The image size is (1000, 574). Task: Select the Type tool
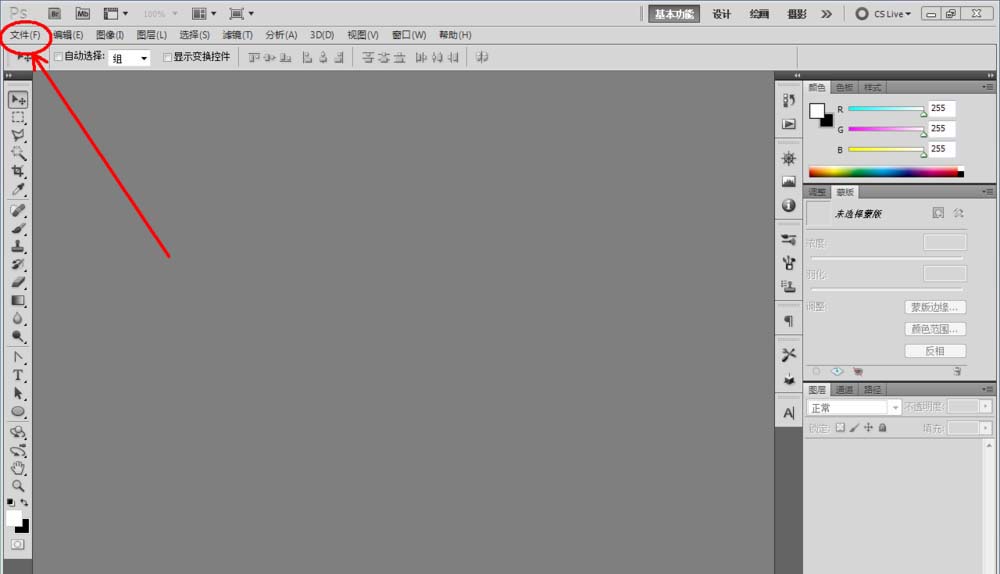tap(18, 375)
